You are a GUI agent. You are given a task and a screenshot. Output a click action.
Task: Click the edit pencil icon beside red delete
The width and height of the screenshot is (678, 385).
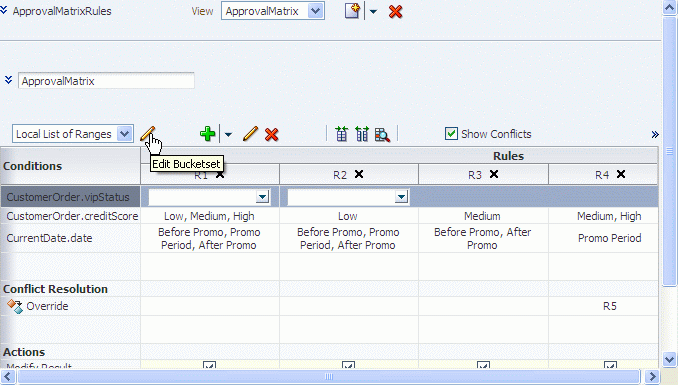(250, 134)
